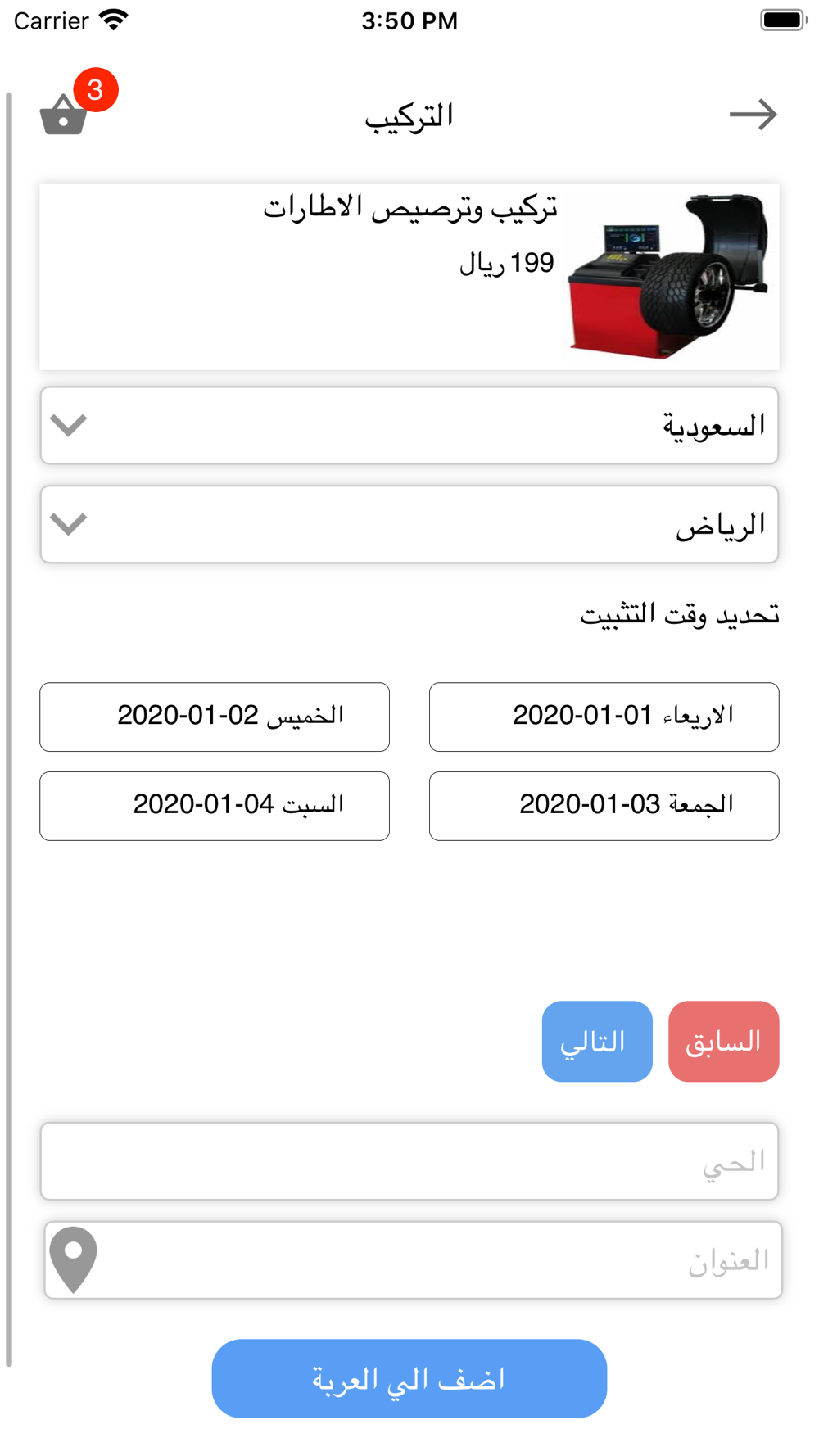Select date الخميس 2020-01-02
819x1456 pixels.
[215, 717]
